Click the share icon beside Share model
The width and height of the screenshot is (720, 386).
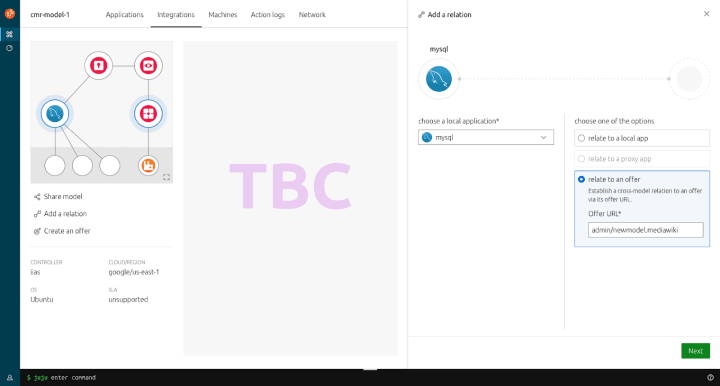point(37,197)
